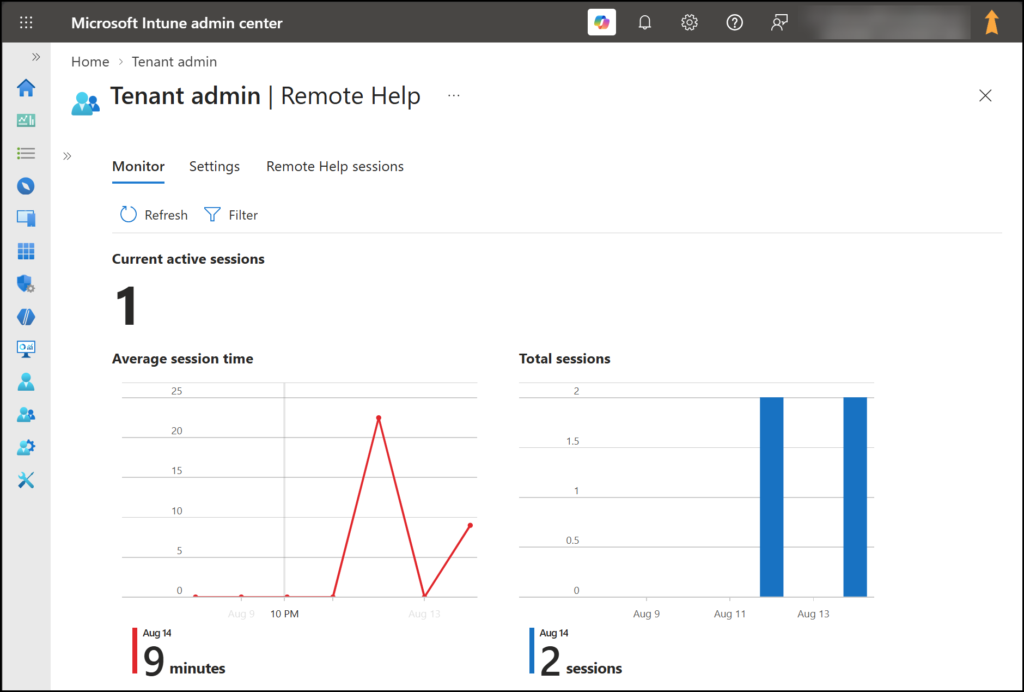Click the peak point on session time chart

click(x=379, y=418)
